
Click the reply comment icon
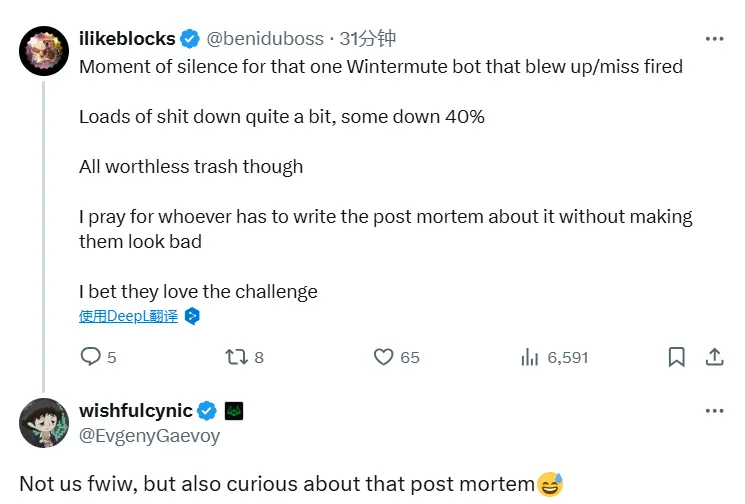coord(91,357)
